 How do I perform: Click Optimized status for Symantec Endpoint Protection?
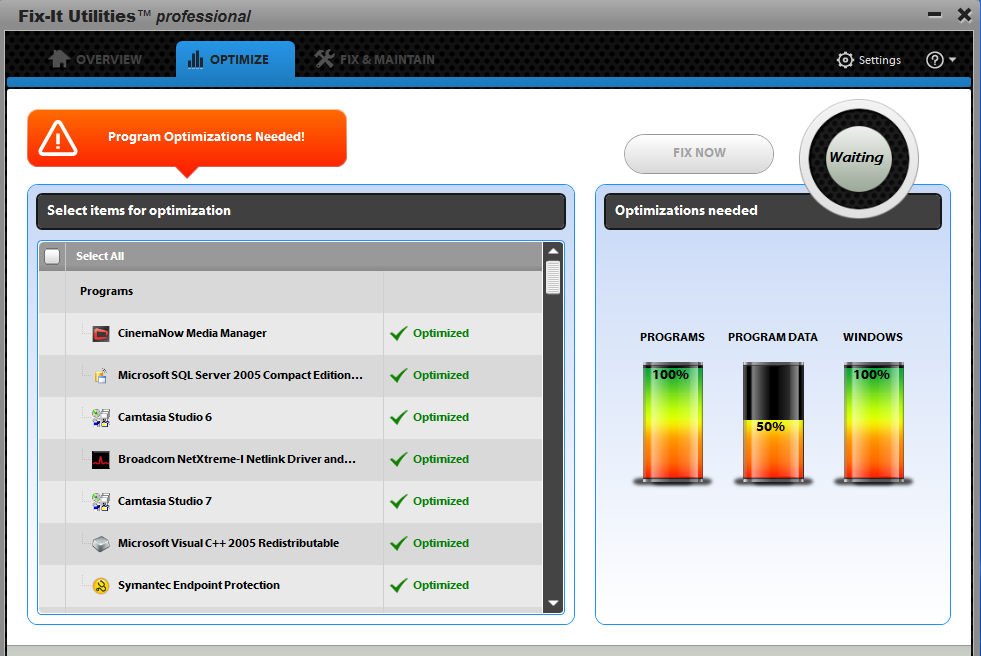(440, 585)
